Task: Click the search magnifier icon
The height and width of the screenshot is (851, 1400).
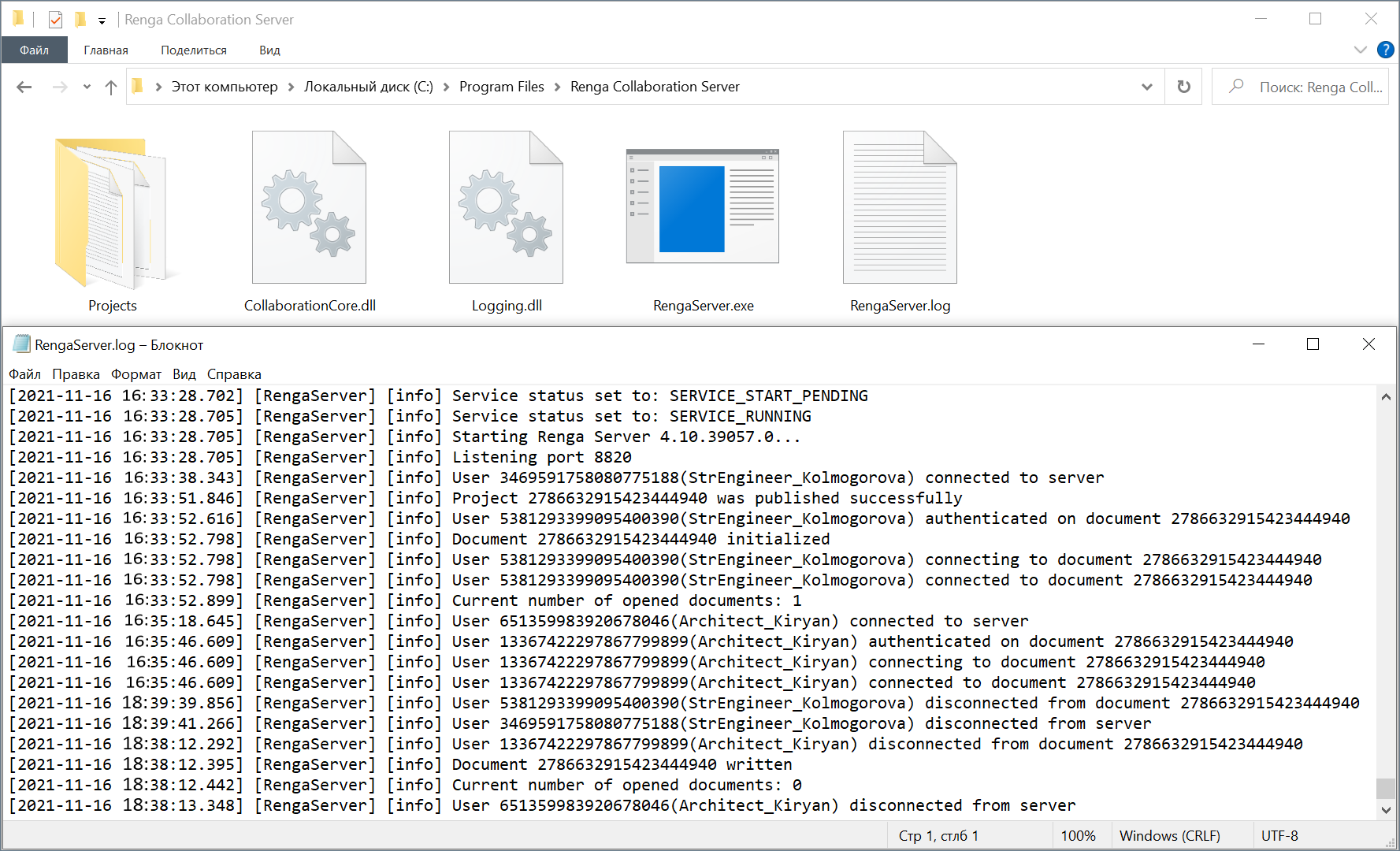Action: [1236, 86]
